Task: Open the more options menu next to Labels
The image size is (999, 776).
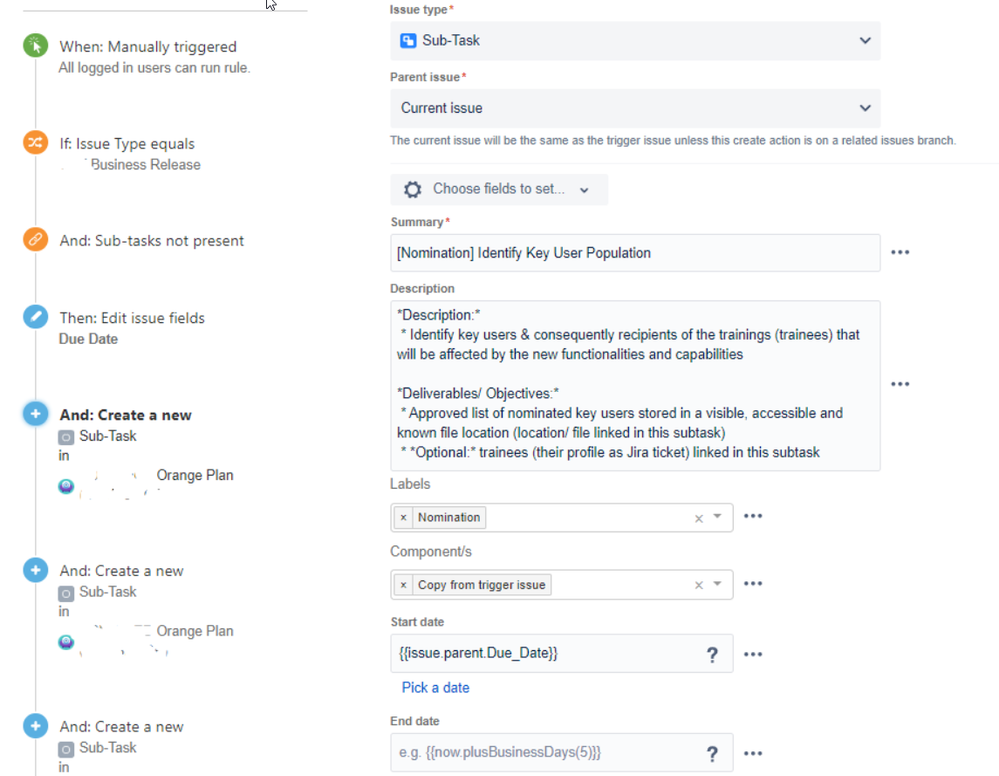Action: [x=753, y=516]
